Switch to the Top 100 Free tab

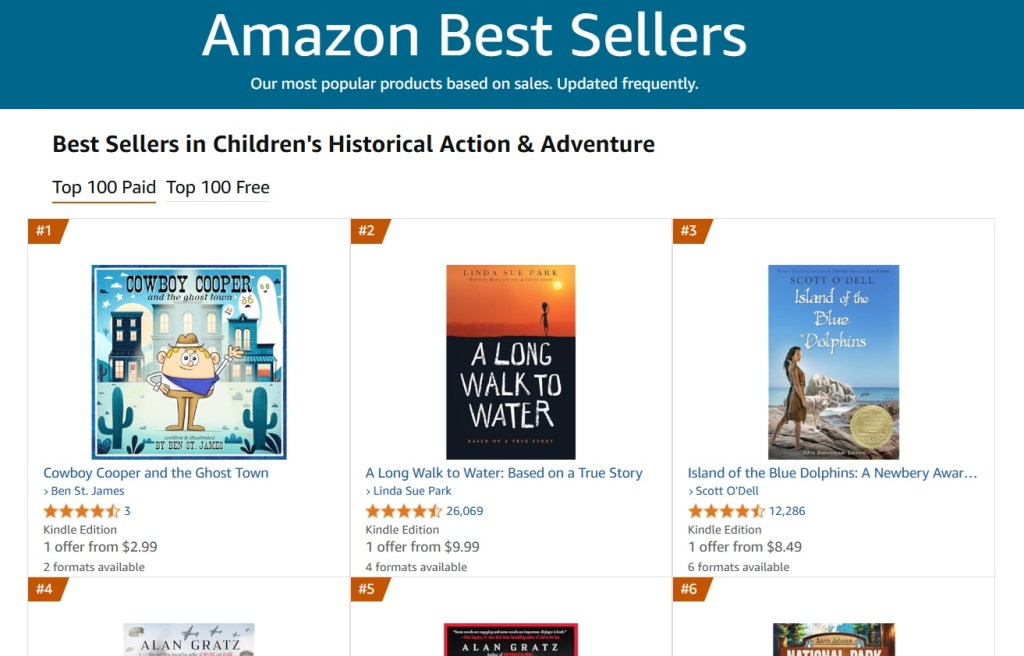coord(217,187)
